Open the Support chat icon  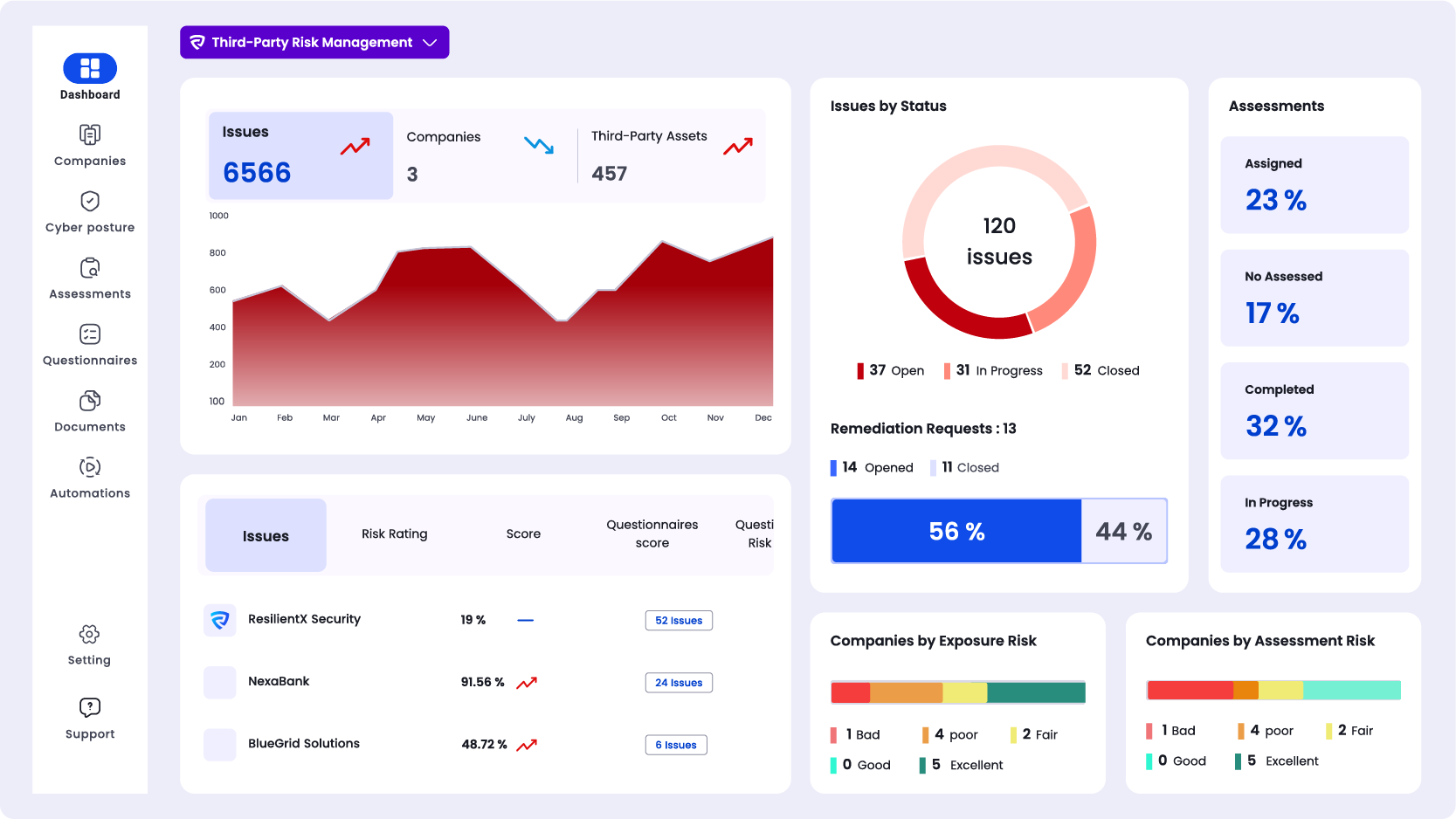[90, 707]
